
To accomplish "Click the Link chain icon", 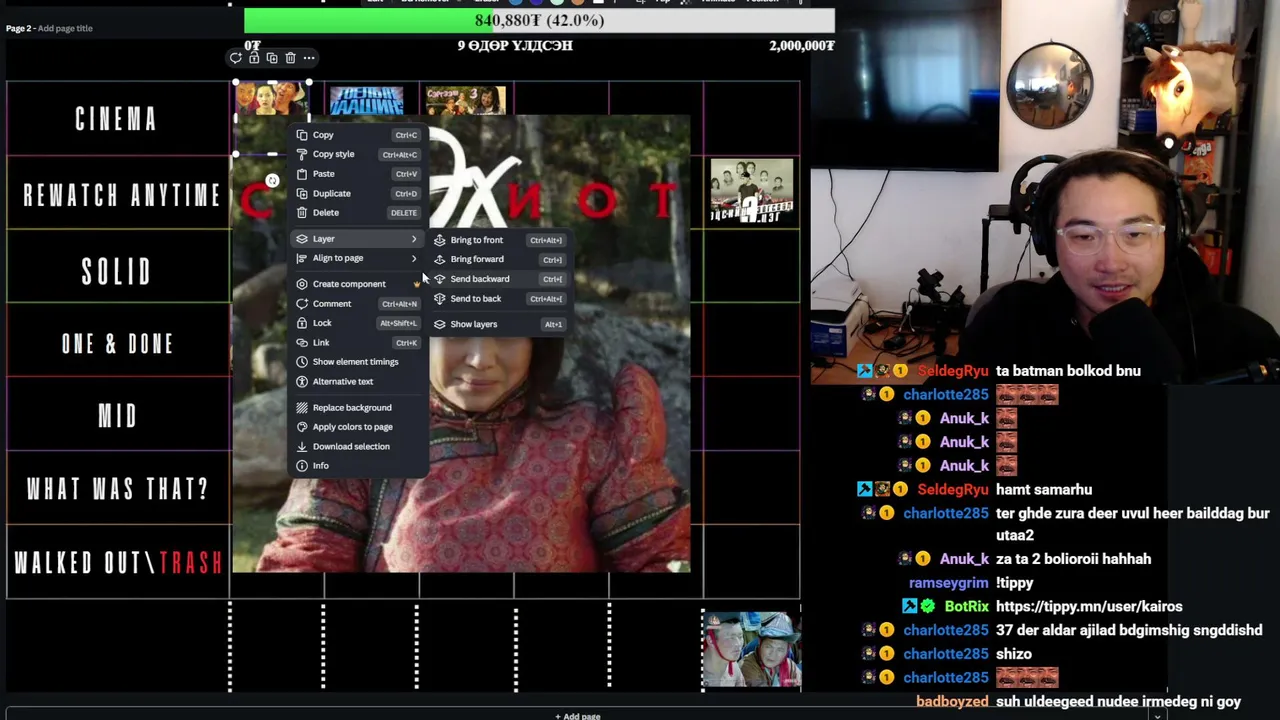I will click(x=302, y=343).
